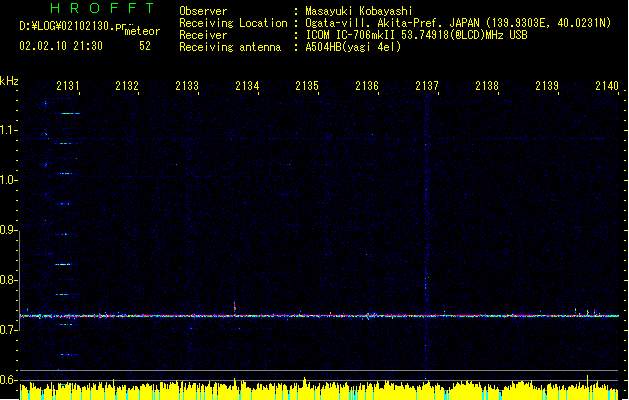The image size is (629, 400).
Task: Click the Ogata-vill. Akita-Pref. JAPAN location text
Action: pos(458,23)
